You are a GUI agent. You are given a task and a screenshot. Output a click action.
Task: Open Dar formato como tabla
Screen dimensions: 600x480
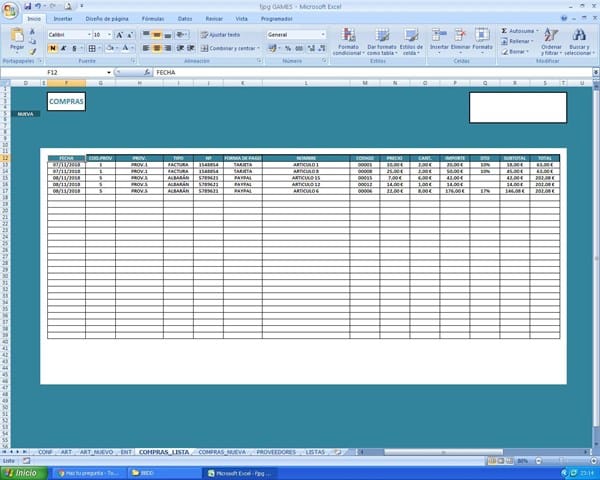coord(382,41)
